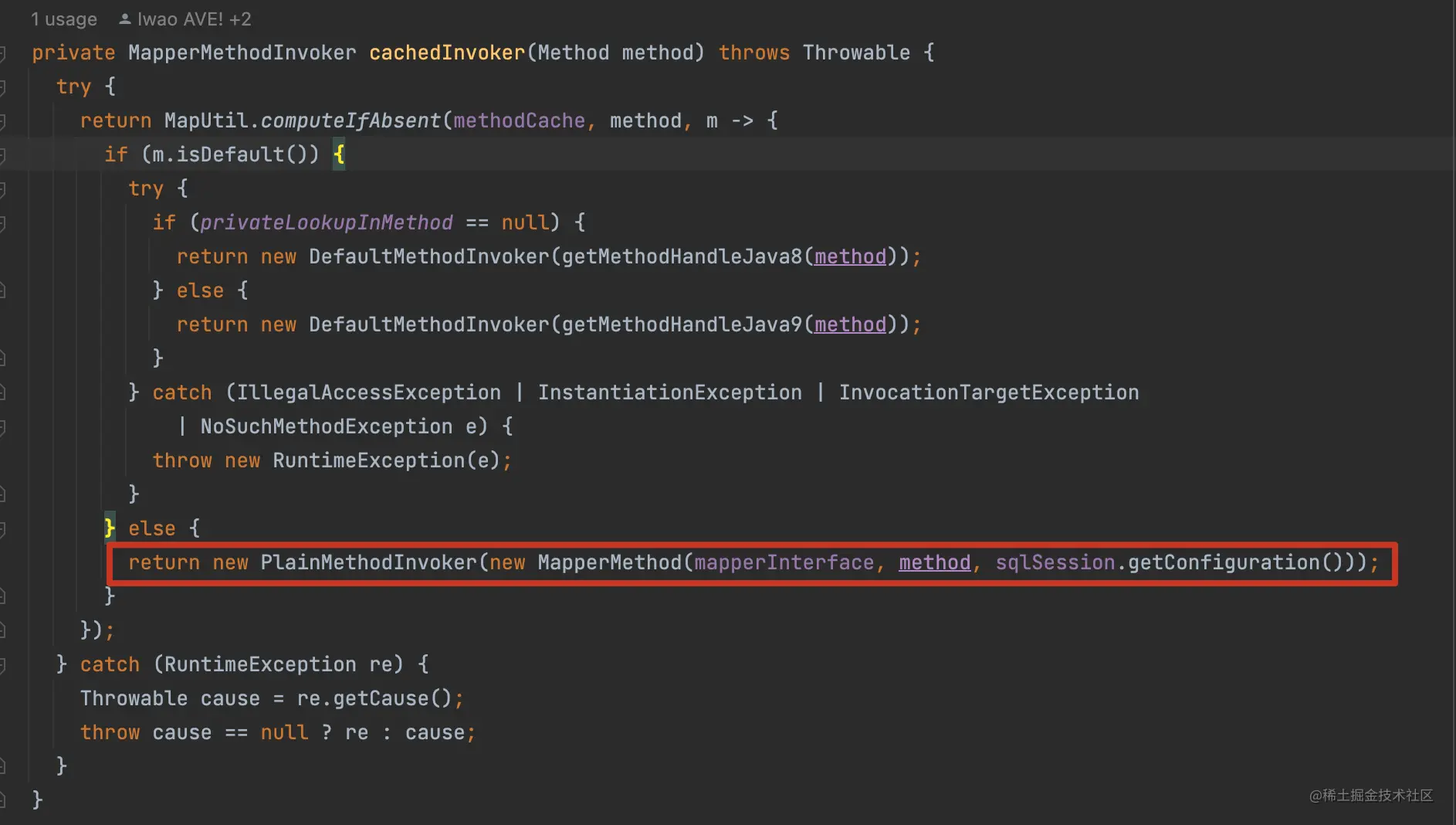Click the author avatar icon beside Iwao AVE!
Image resolution: width=1456 pixels, height=825 pixels.
point(124,19)
